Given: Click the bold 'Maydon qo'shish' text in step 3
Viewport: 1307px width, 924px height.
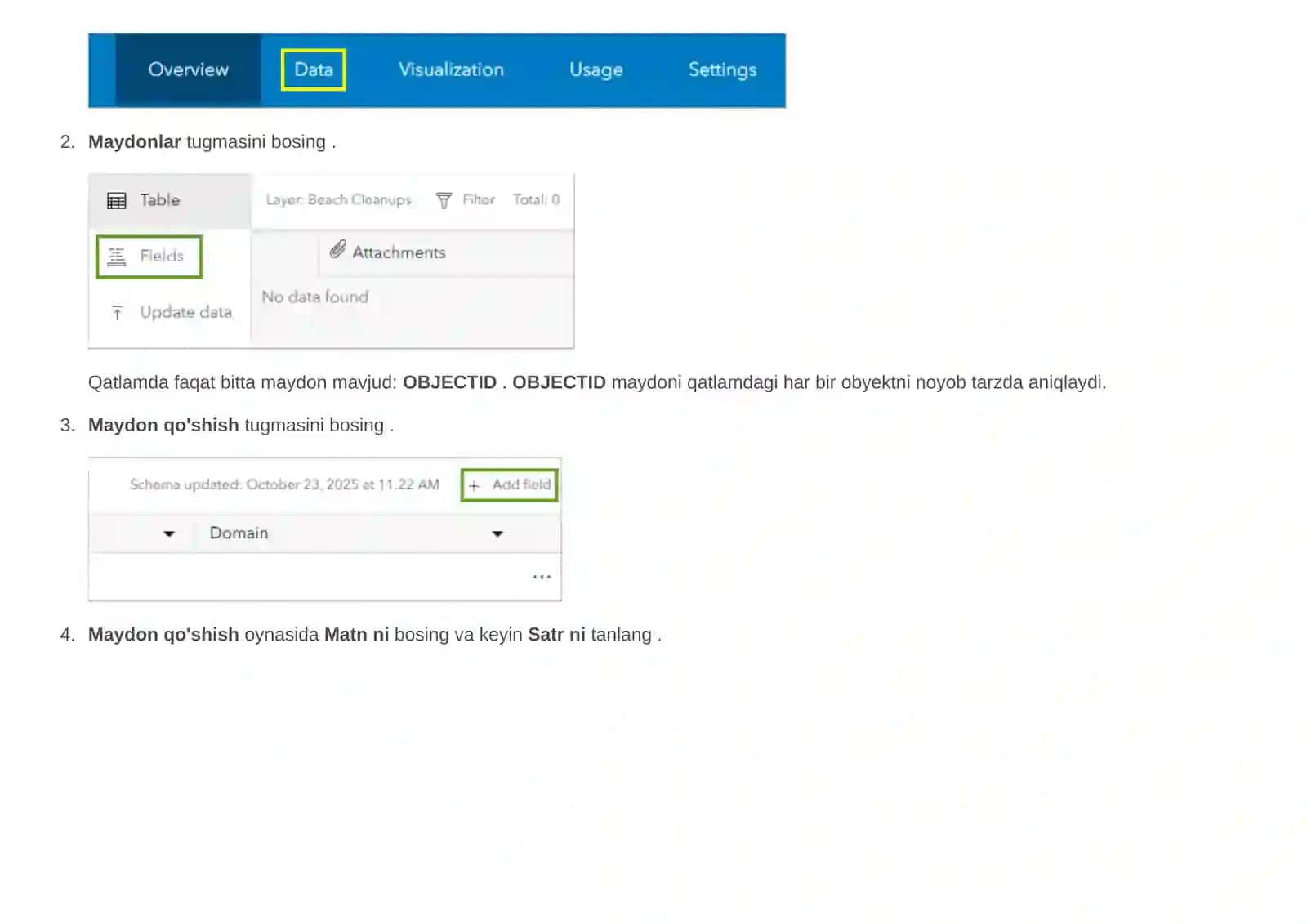Looking at the screenshot, I should click(163, 425).
